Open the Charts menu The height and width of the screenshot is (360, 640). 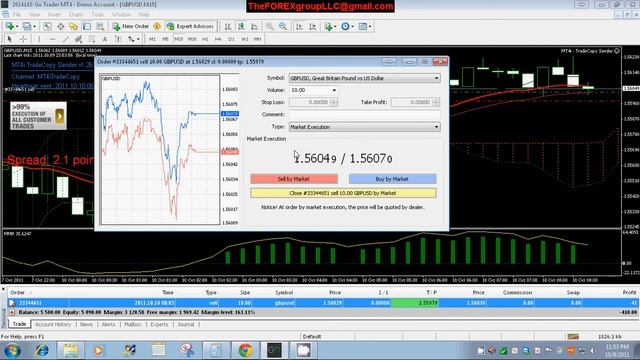tap(76, 14)
